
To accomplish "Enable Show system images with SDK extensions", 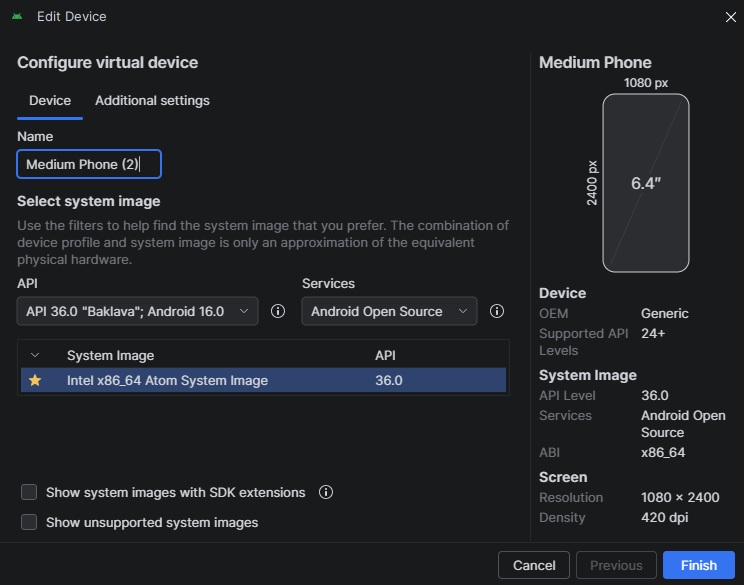I will tap(29, 492).
